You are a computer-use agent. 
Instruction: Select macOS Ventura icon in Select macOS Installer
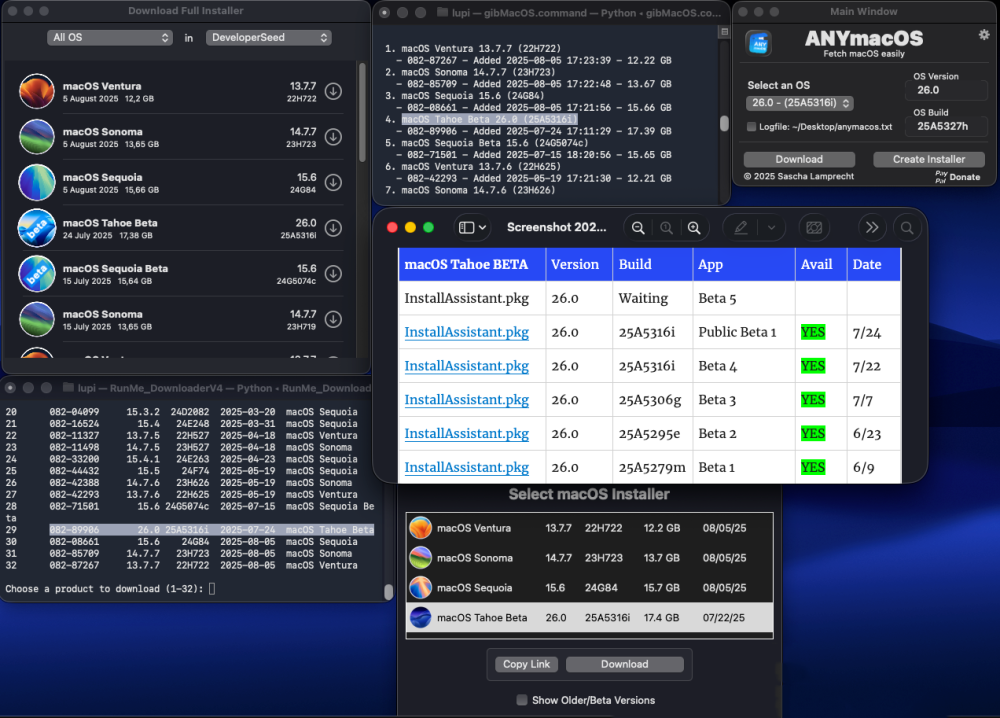[x=421, y=528]
